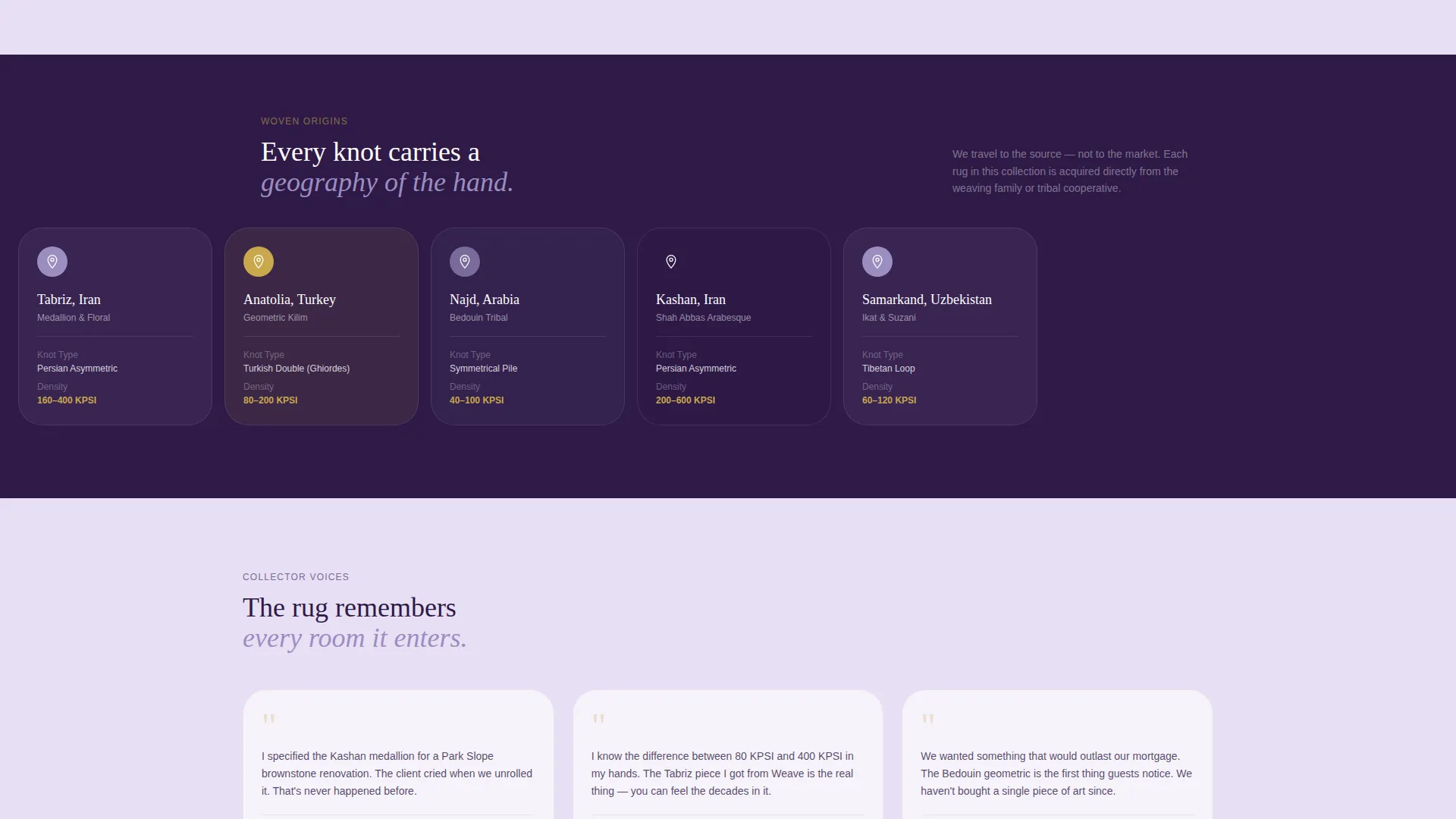Click the geography of the hand italic line
This screenshot has height=819, width=1456.
387,183
